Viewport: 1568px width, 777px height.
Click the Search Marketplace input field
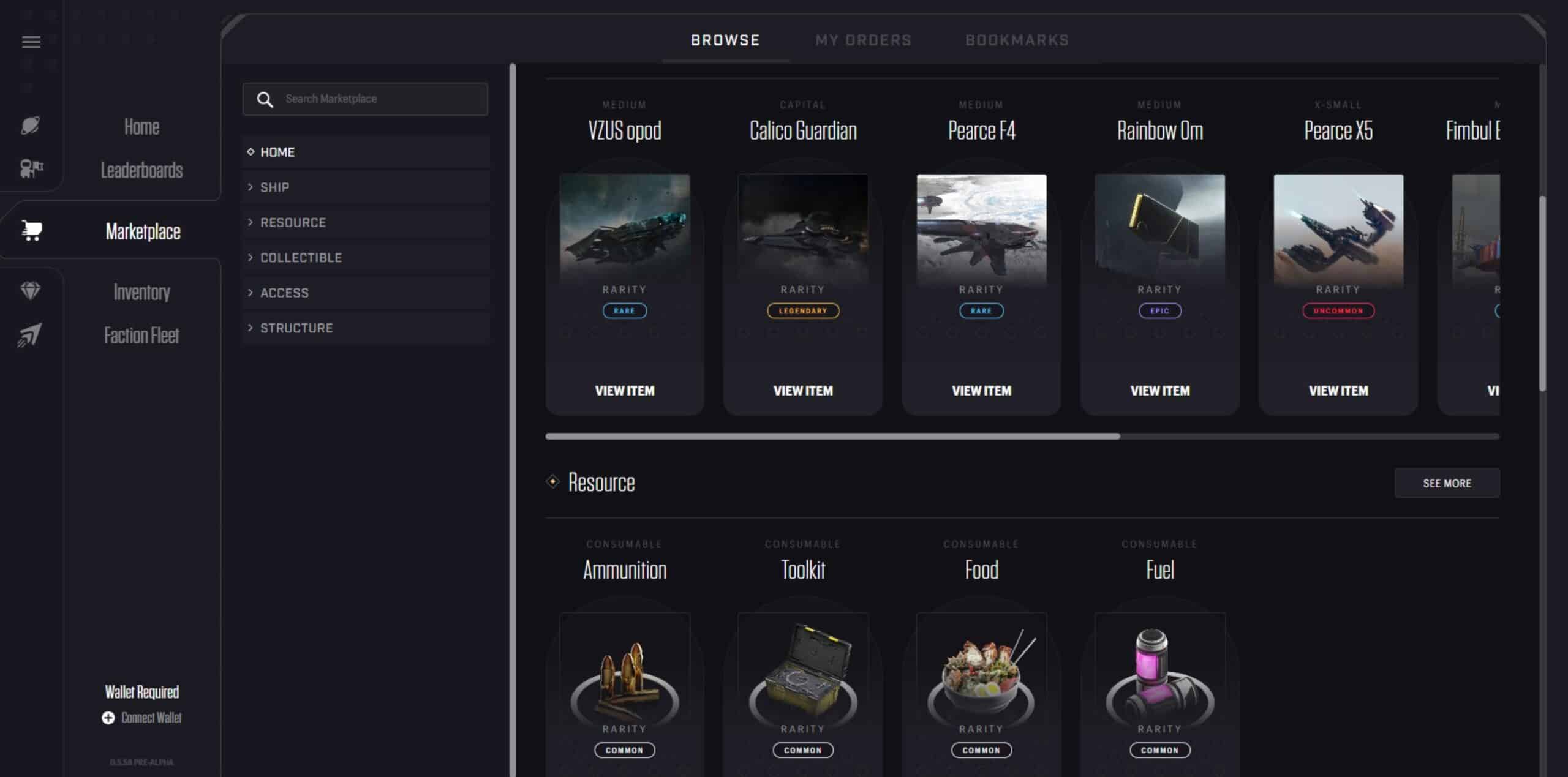click(366, 99)
